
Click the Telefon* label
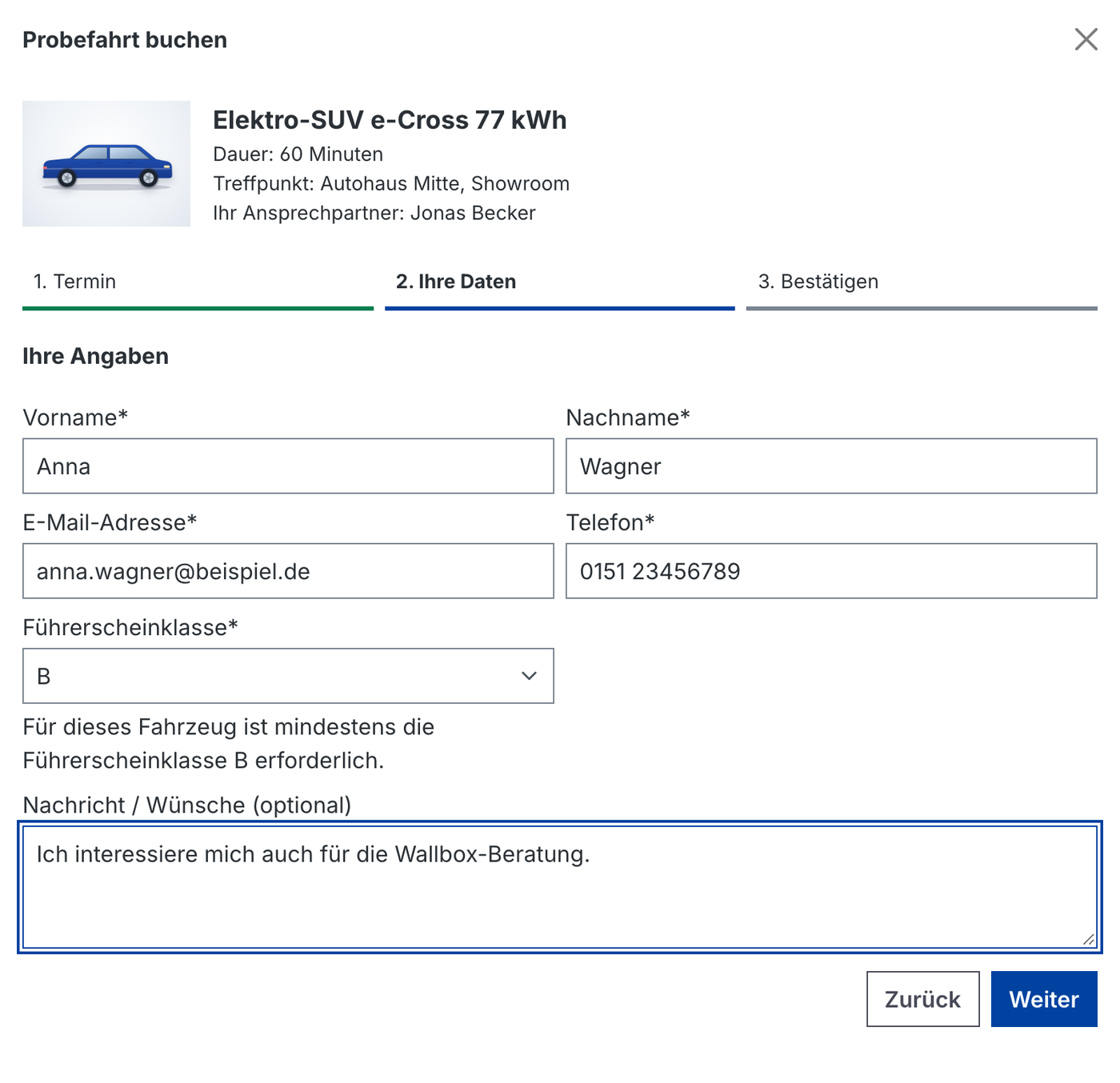tap(610, 522)
